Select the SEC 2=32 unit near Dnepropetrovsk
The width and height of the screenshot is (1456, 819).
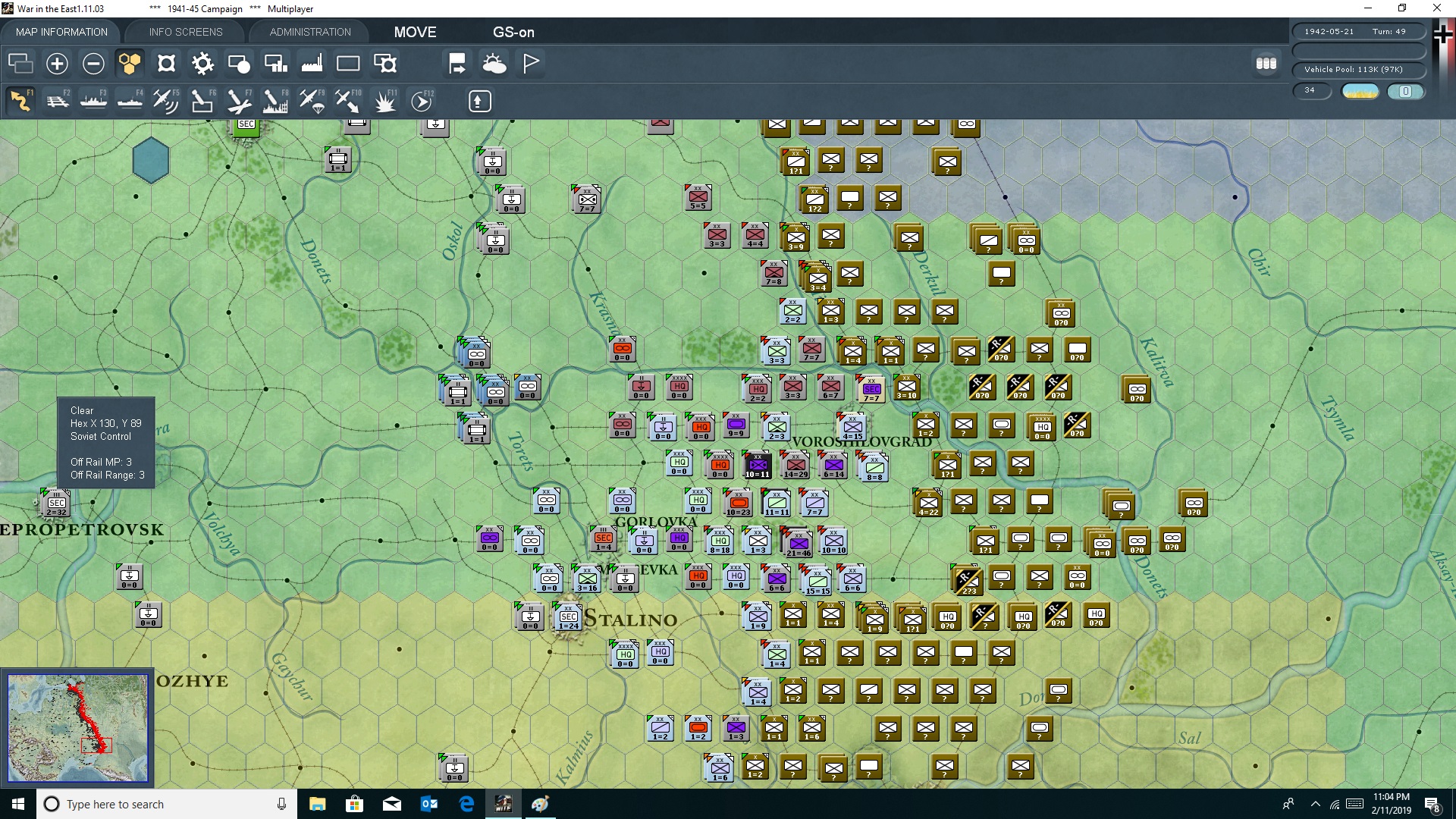(56, 503)
